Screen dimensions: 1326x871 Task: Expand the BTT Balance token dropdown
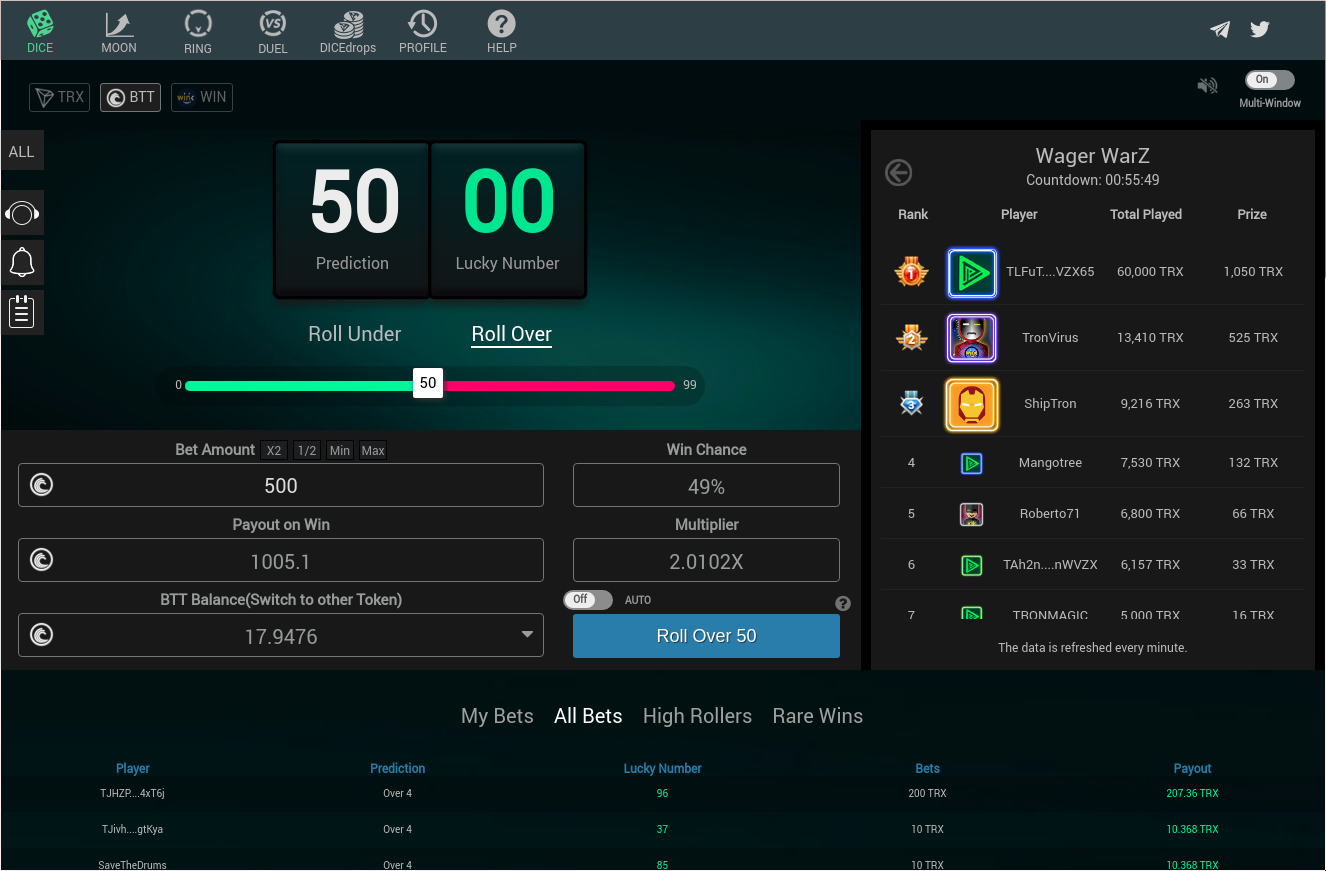[x=527, y=635]
